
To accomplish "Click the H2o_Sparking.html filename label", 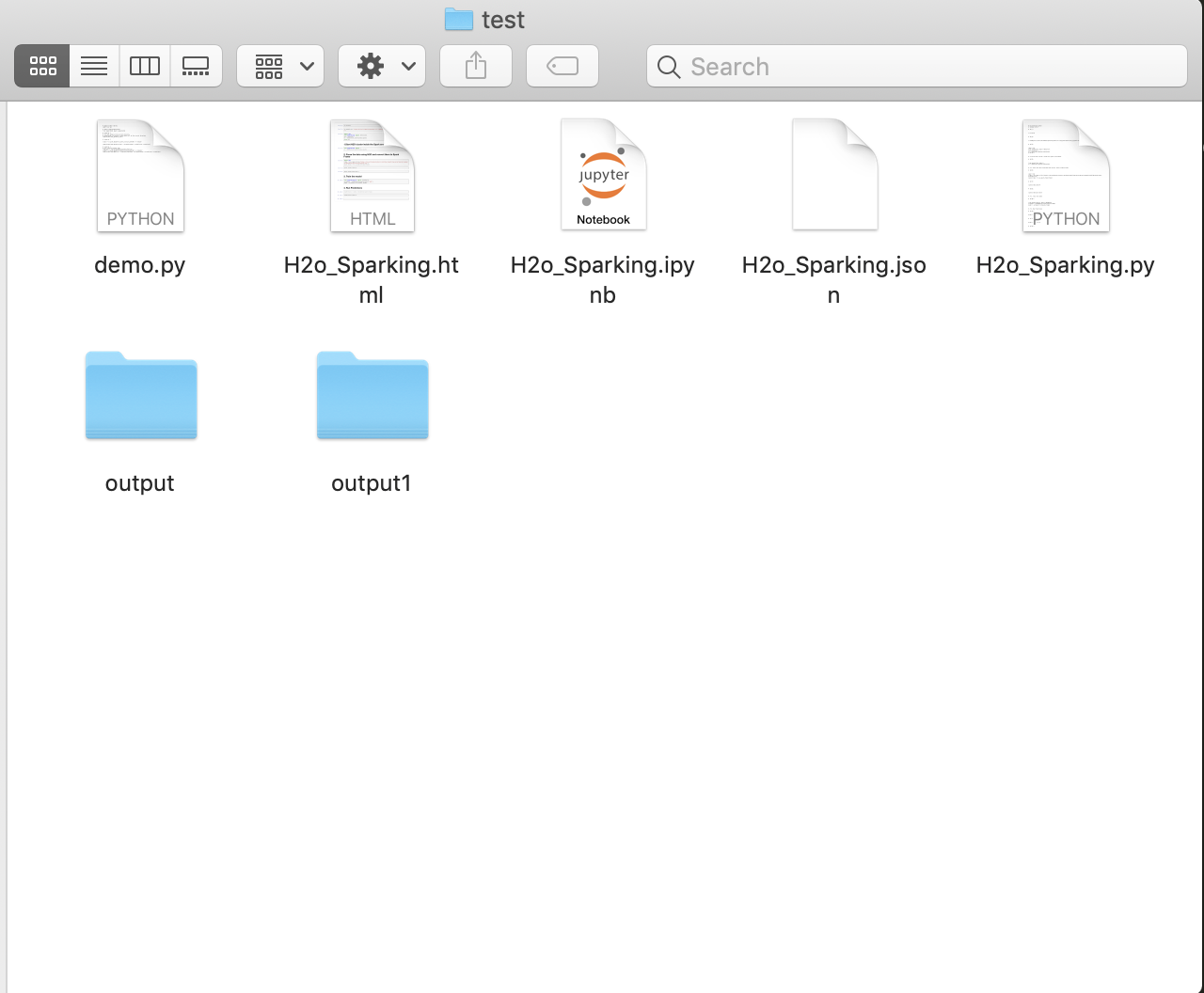I will point(372,279).
